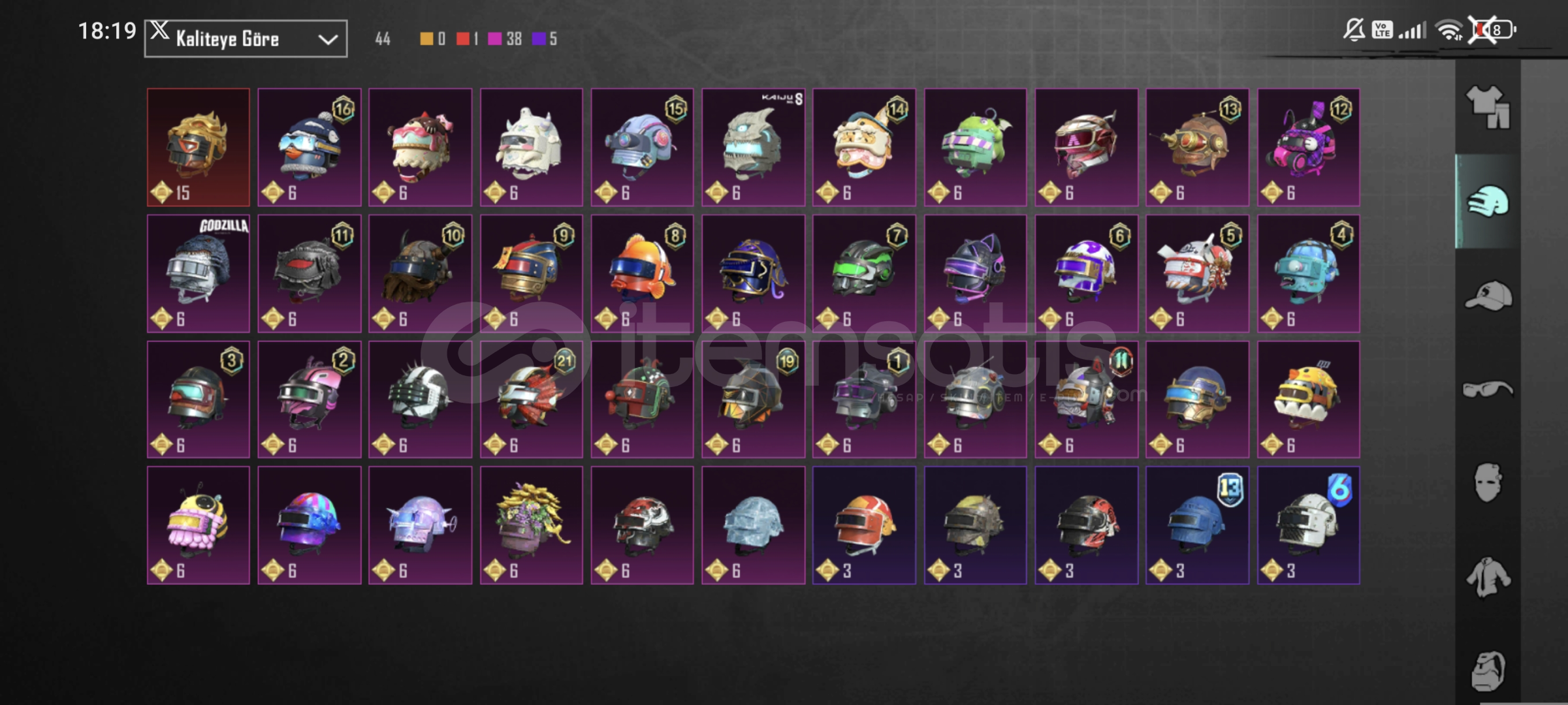The height and width of the screenshot is (705, 1568).
Task: Select the penguin helmet with badge 16
Action: click(x=310, y=147)
